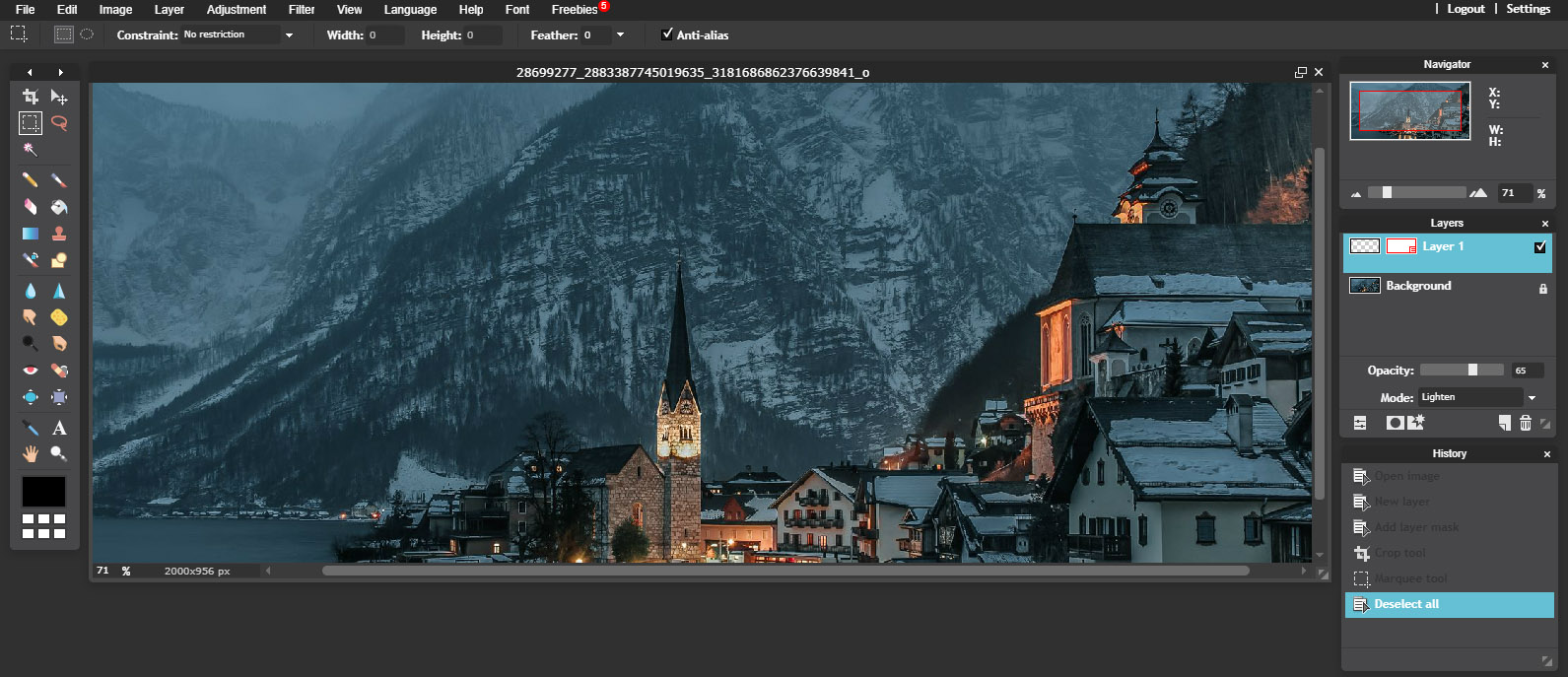Unlock the Background layer via lock icon

1542,288
